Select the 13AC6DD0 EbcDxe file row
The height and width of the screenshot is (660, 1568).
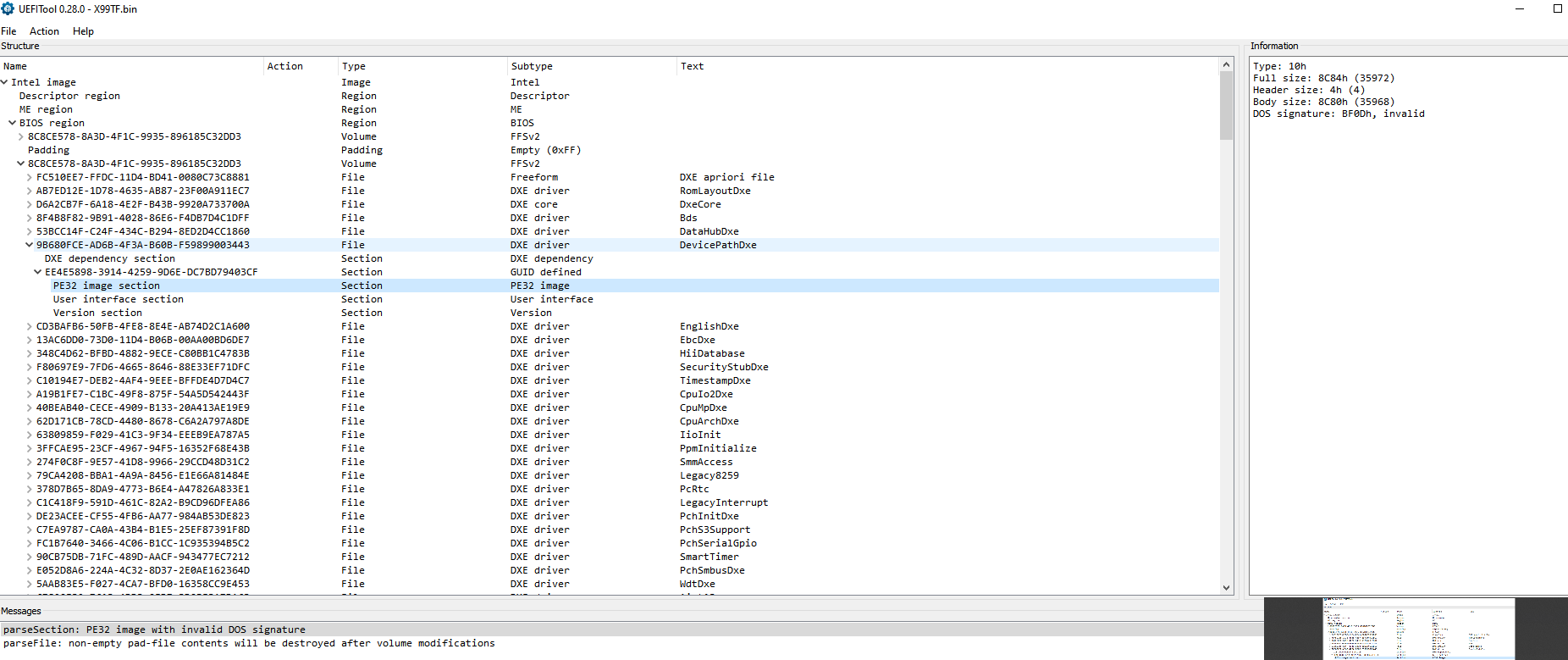pos(610,340)
